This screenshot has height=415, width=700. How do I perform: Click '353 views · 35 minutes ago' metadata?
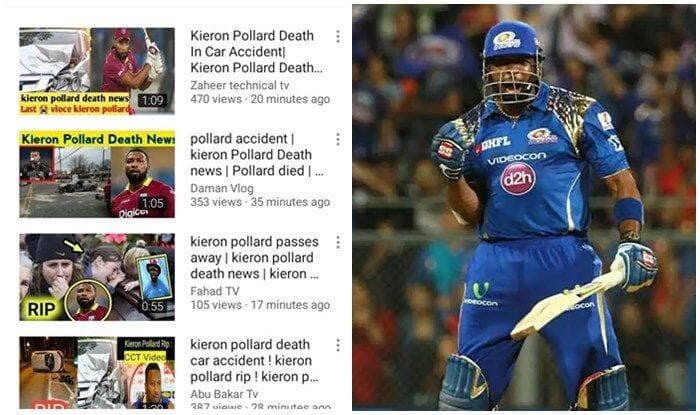pyautogui.click(x=260, y=202)
